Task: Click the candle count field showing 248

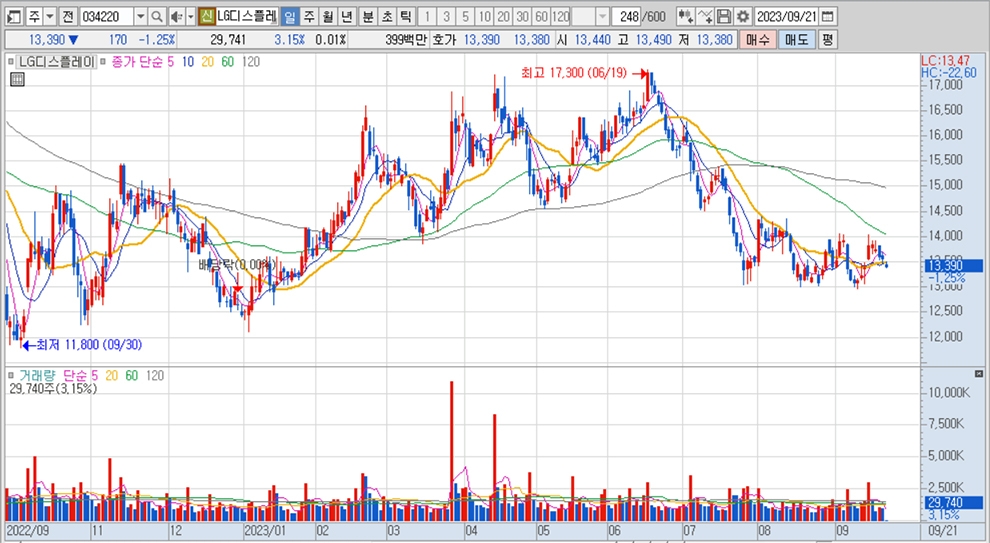Action: click(628, 17)
